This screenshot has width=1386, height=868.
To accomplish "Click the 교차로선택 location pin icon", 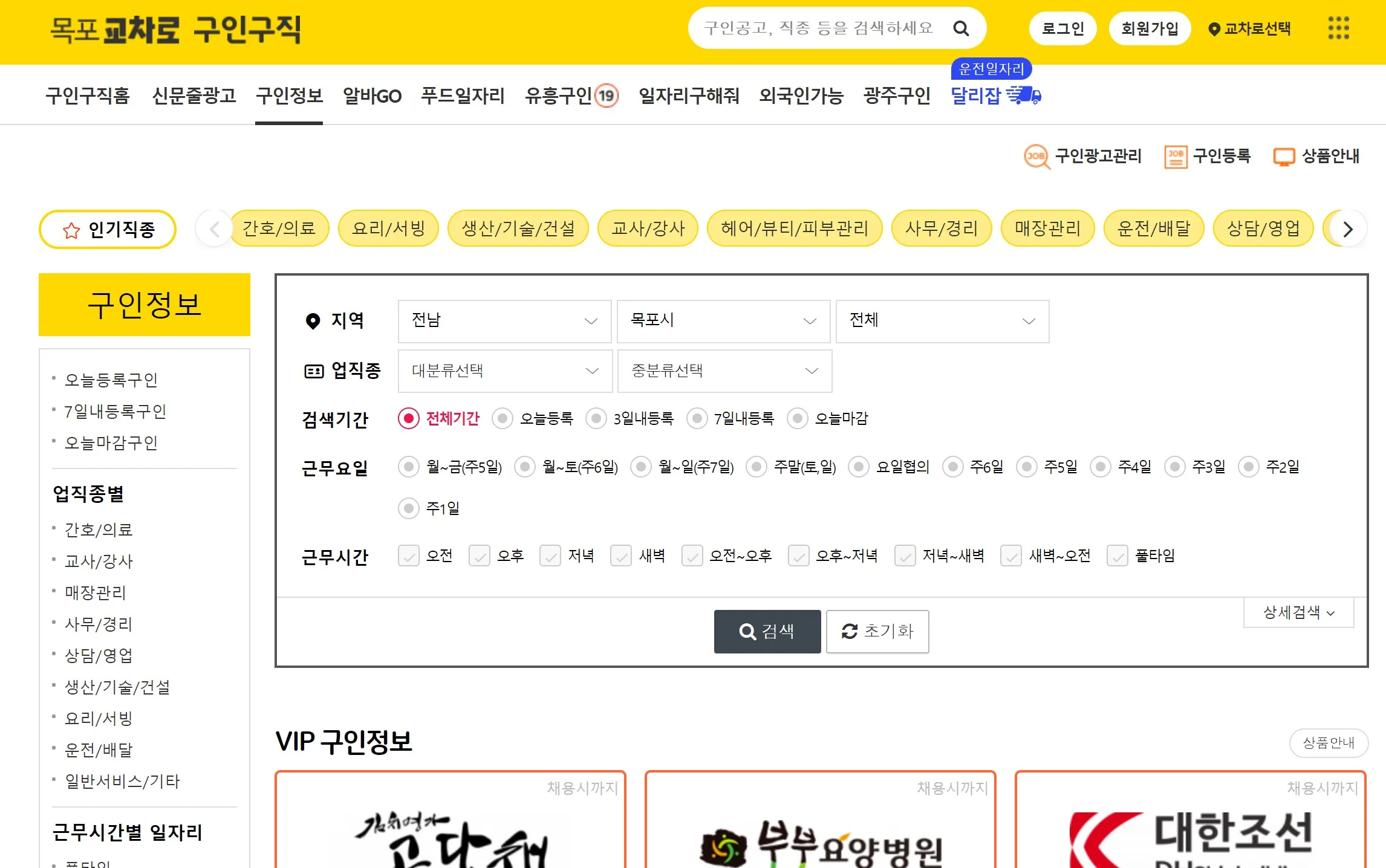I will 1213,29.
